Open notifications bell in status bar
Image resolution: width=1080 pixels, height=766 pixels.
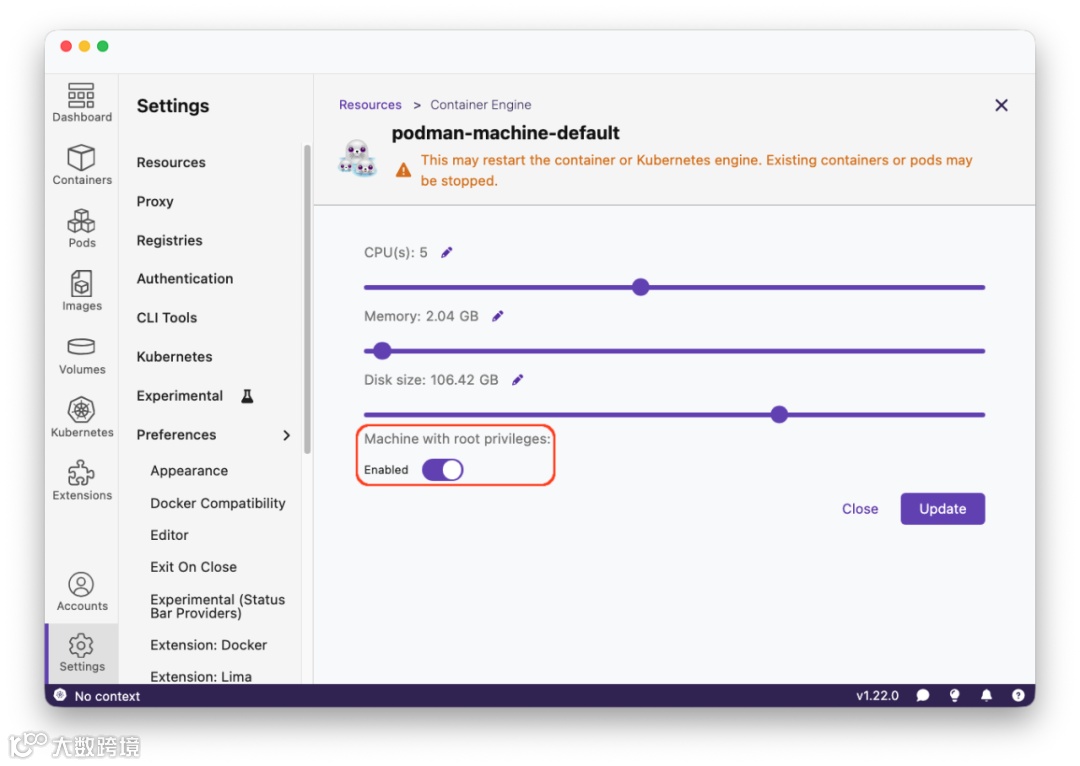click(986, 696)
